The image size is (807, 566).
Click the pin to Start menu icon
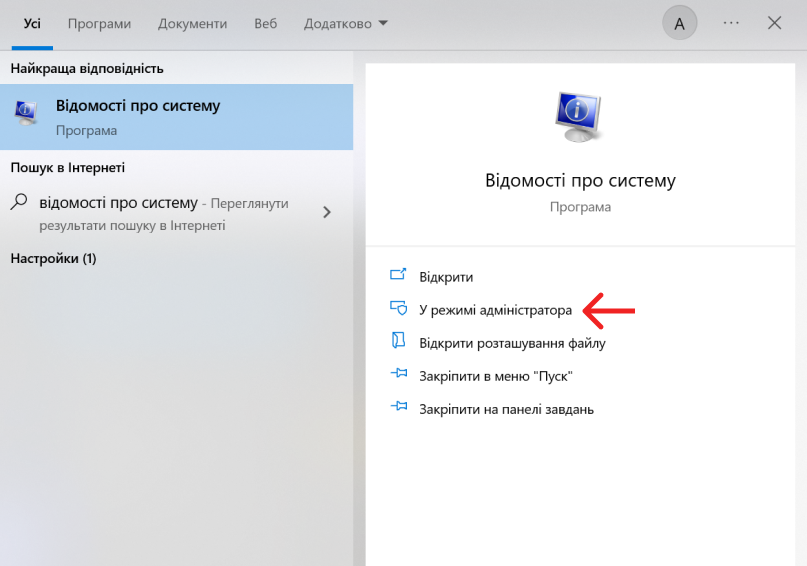pyautogui.click(x=399, y=376)
